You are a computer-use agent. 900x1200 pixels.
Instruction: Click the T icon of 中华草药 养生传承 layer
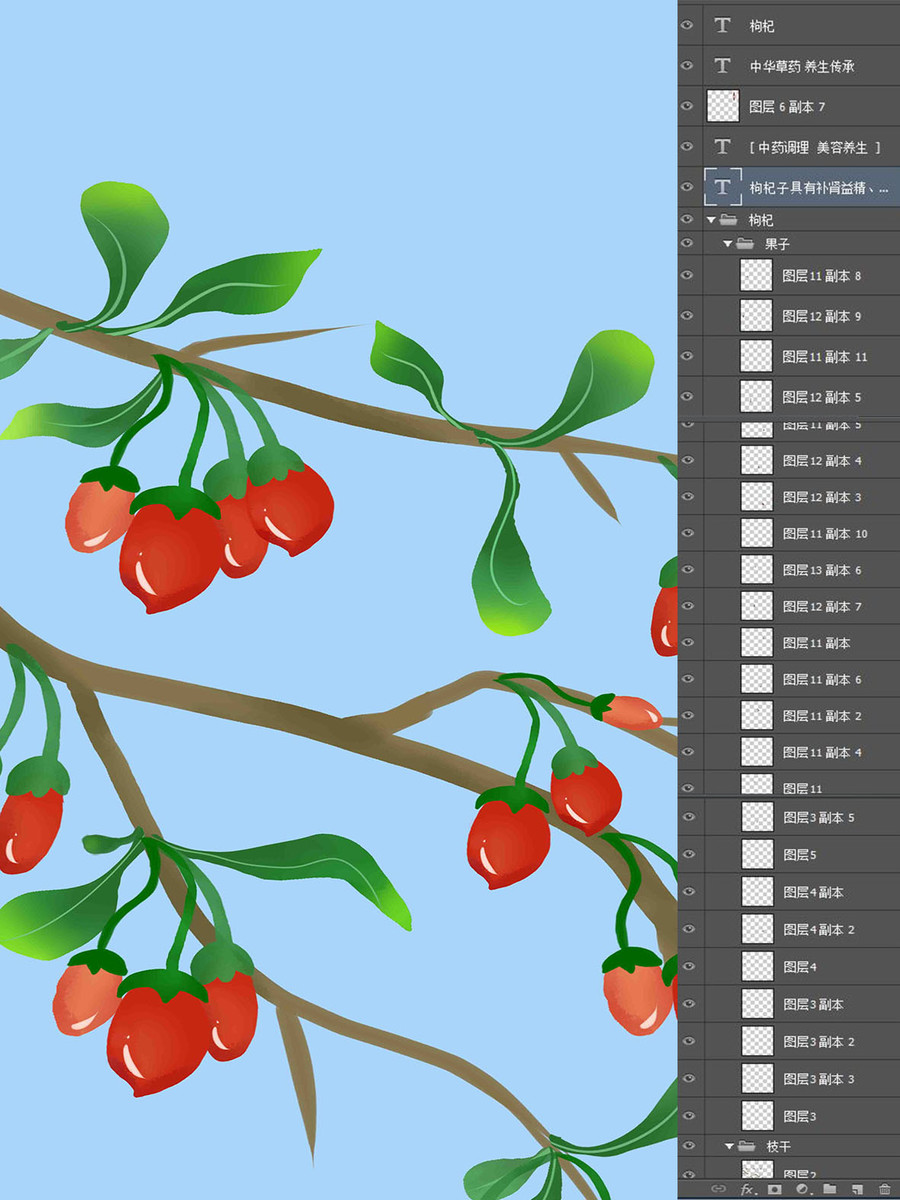click(x=722, y=66)
